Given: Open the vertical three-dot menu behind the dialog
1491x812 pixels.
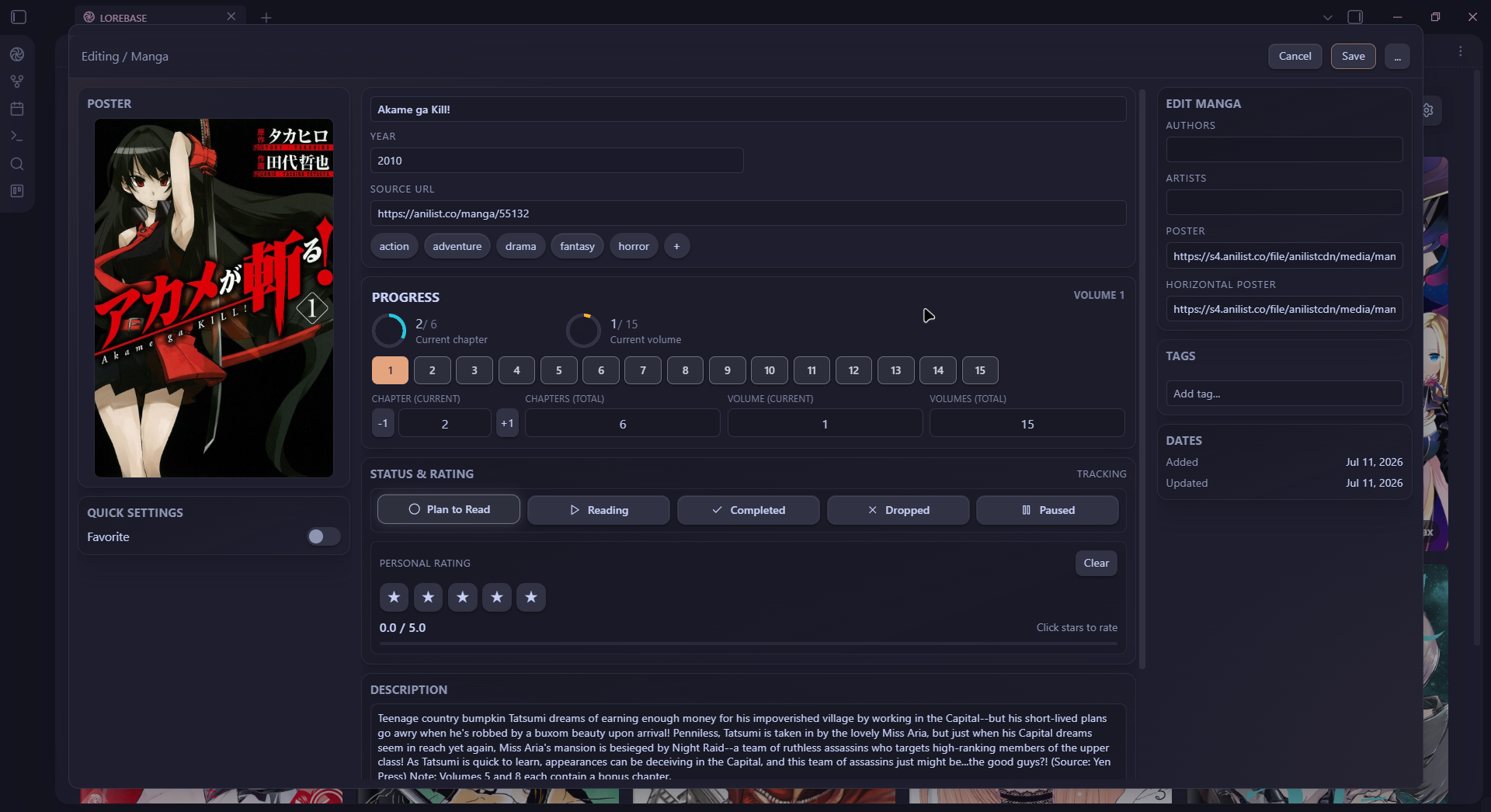Looking at the screenshot, I should [x=1461, y=51].
